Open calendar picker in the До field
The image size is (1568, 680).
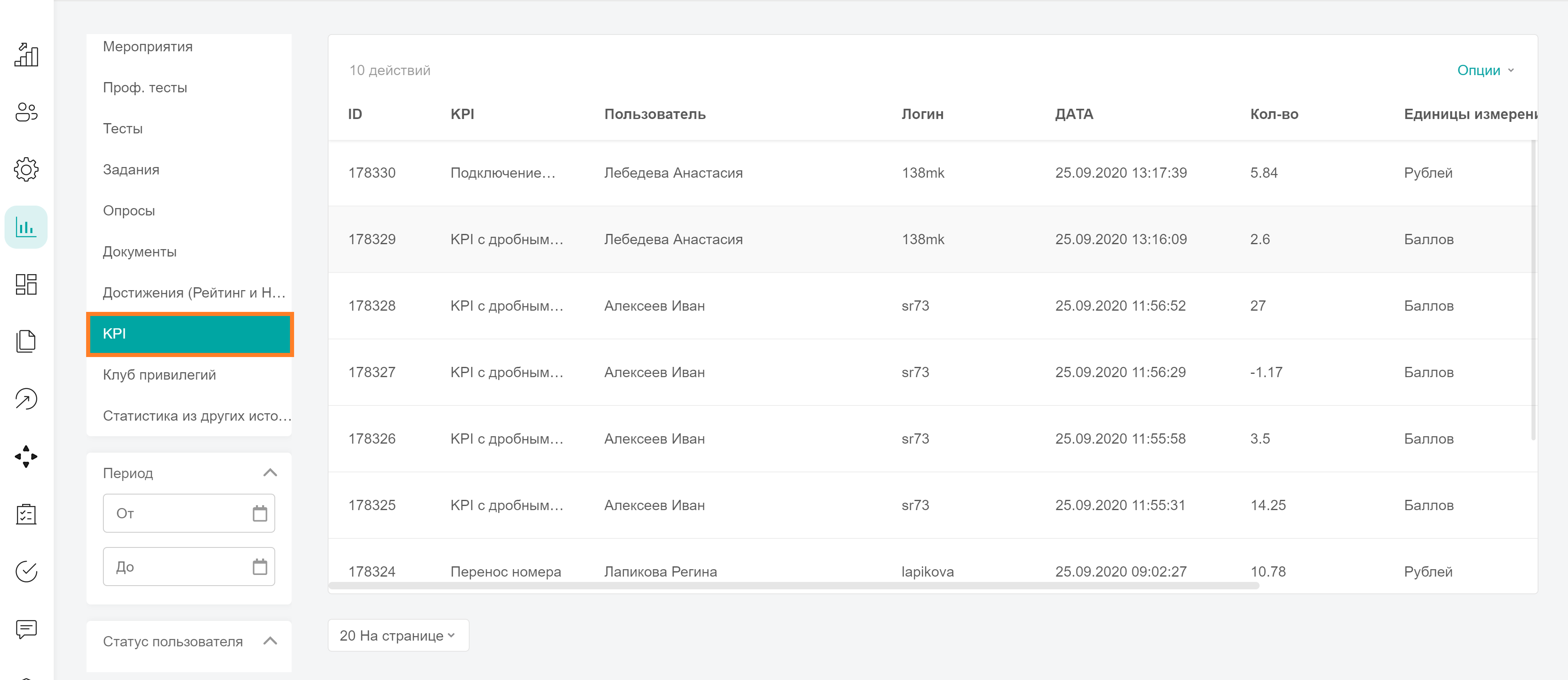pyautogui.click(x=260, y=567)
